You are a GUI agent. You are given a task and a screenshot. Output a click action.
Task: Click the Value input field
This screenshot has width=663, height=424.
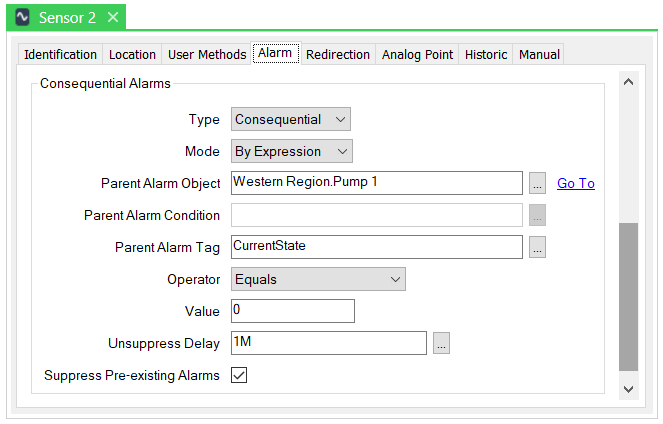coord(292,311)
